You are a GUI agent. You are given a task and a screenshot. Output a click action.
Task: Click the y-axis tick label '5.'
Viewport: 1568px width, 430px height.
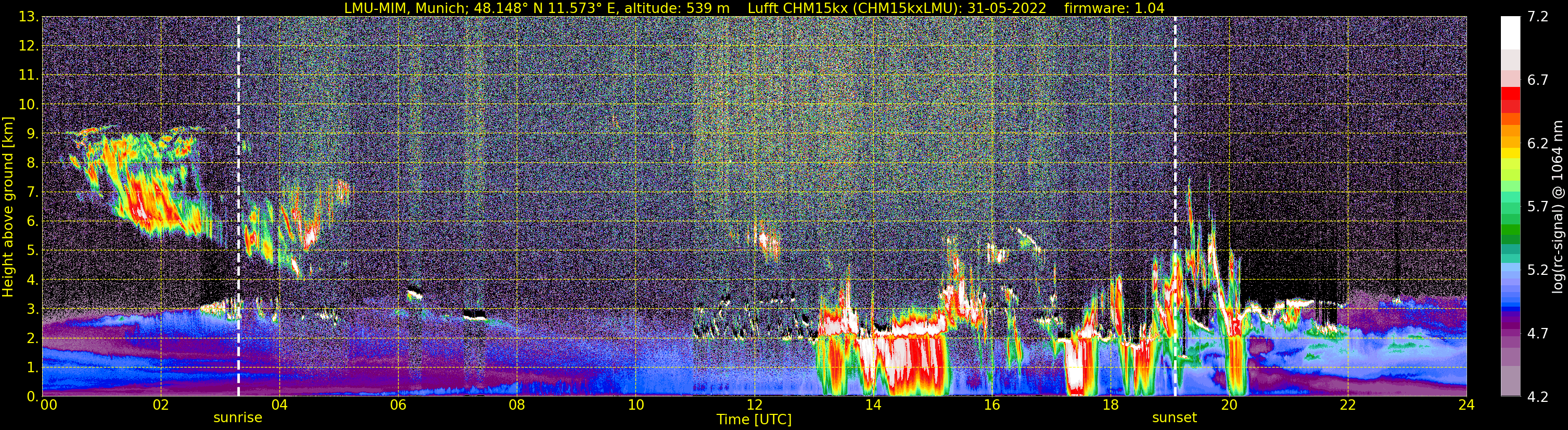pos(32,250)
